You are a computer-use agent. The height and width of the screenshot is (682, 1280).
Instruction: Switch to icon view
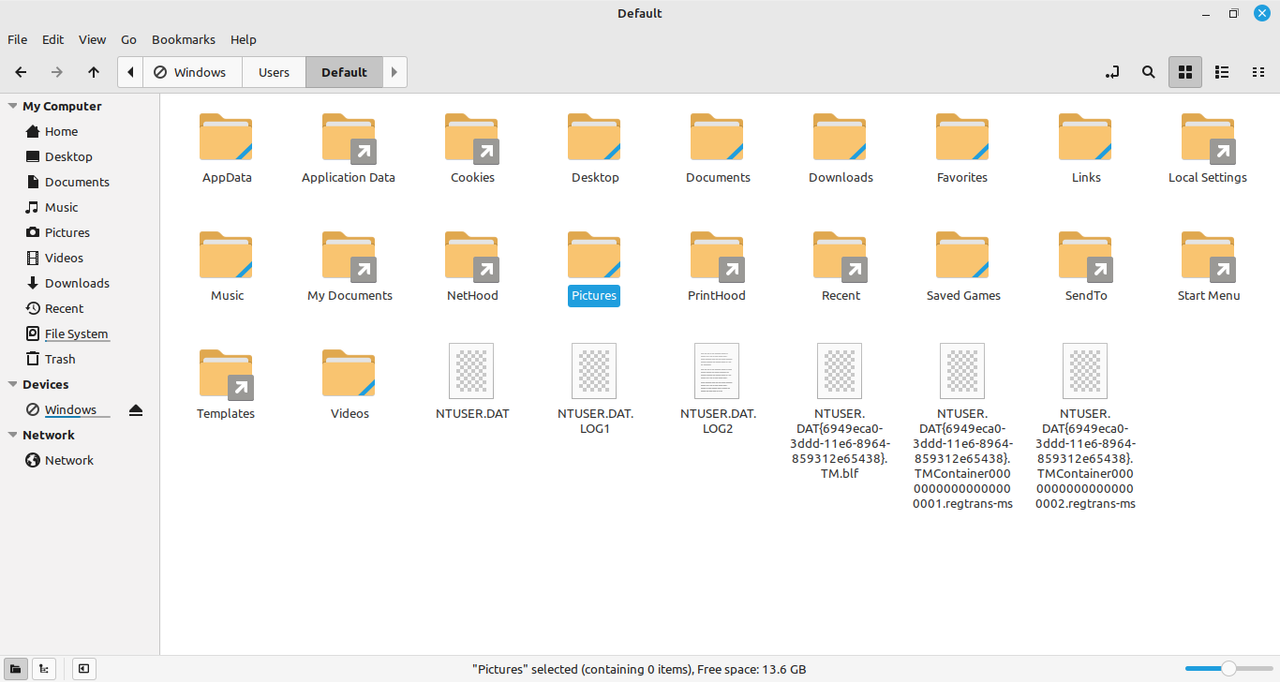tap(1185, 72)
